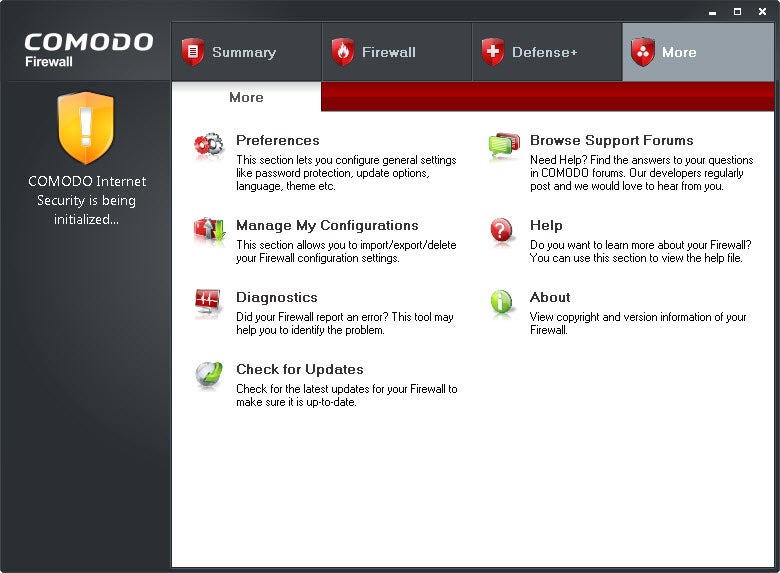Select the More tab in top bar
Screen dimensions: 780x573
pyautogui.click(x=698, y=52)
